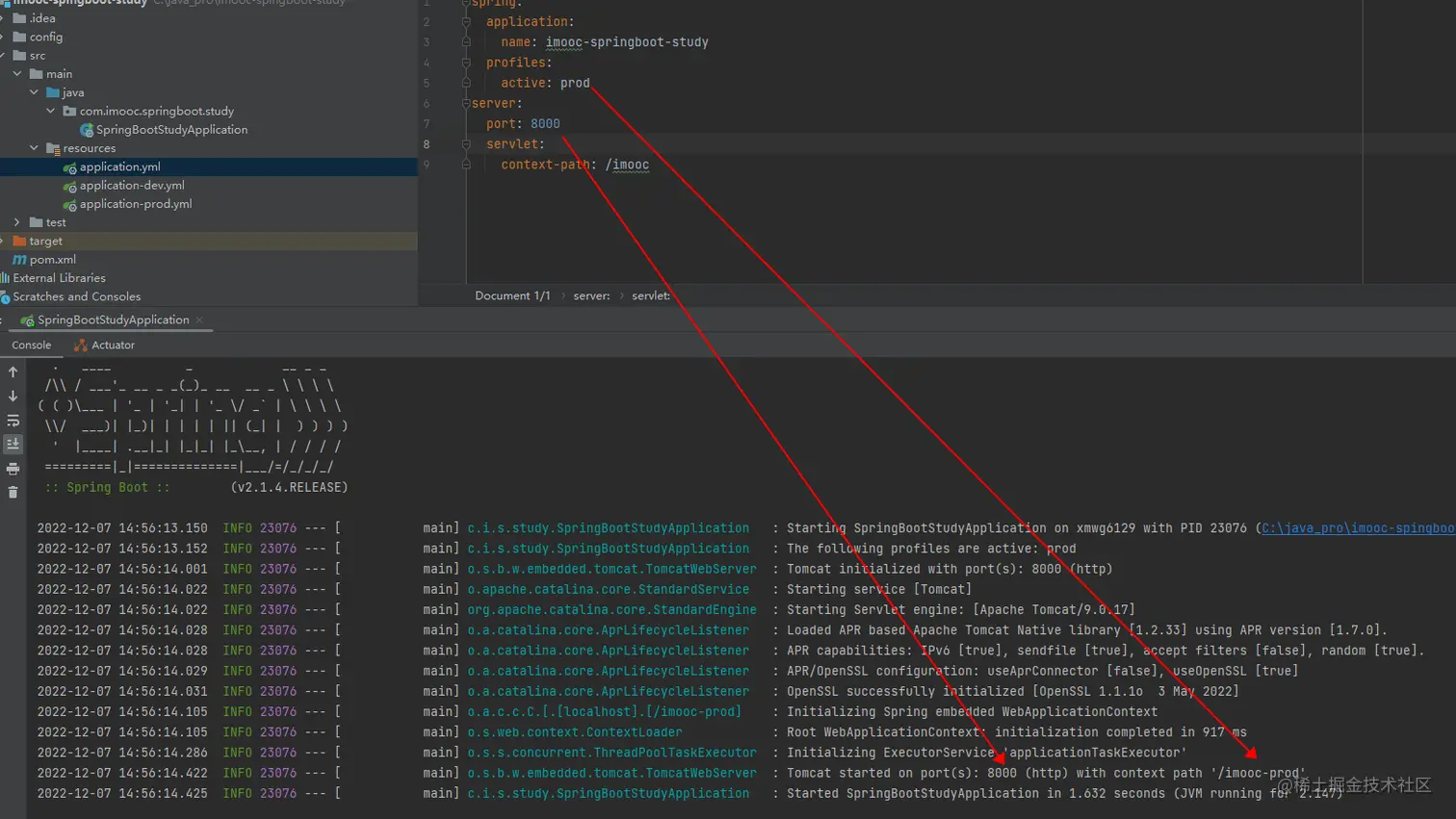Click the 'Starting service [Tomcat]' log line
This screenshot has height=819, width=1456.
tap(879, 589)
